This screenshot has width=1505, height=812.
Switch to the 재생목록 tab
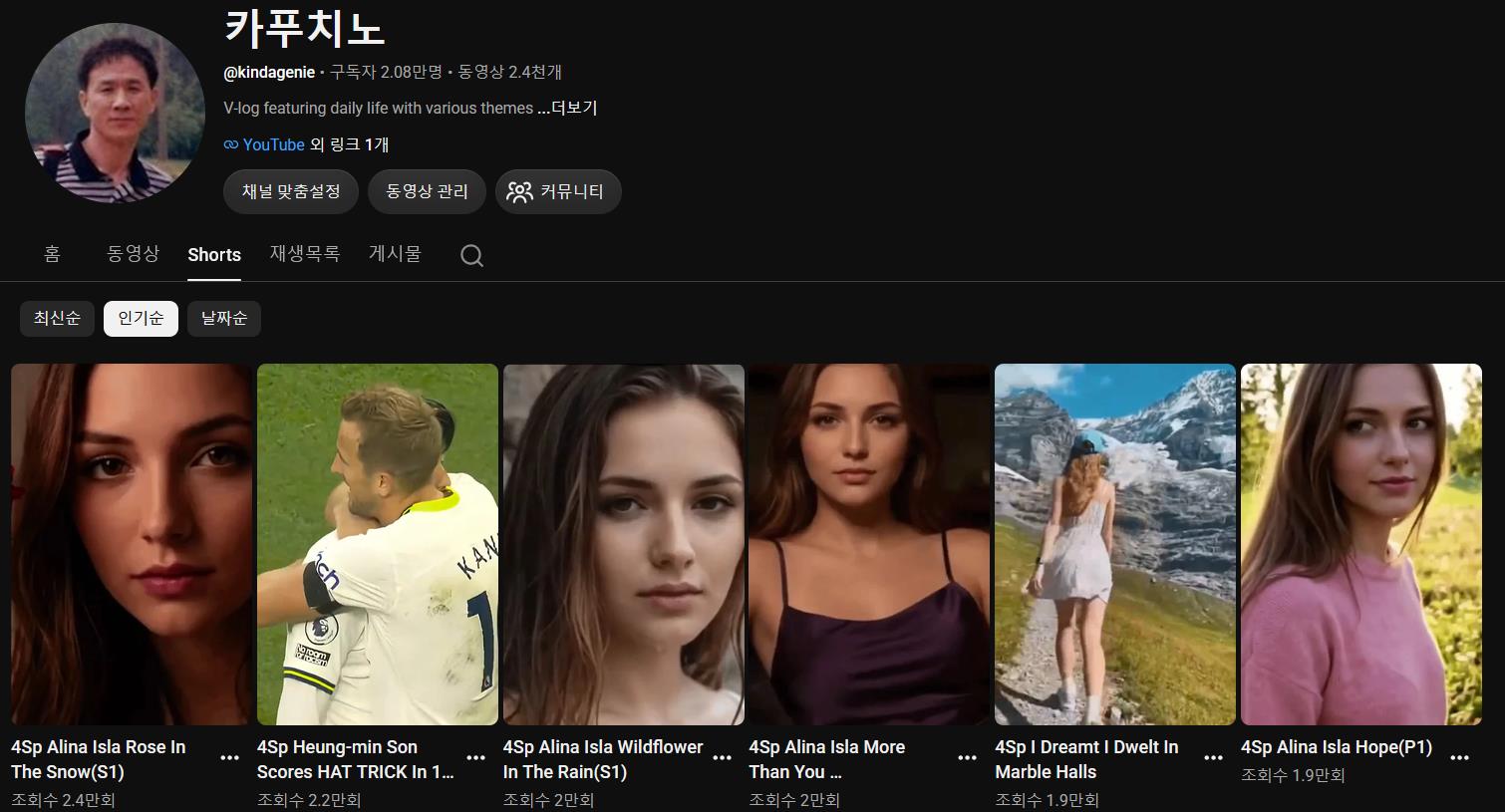pos(305,254)
